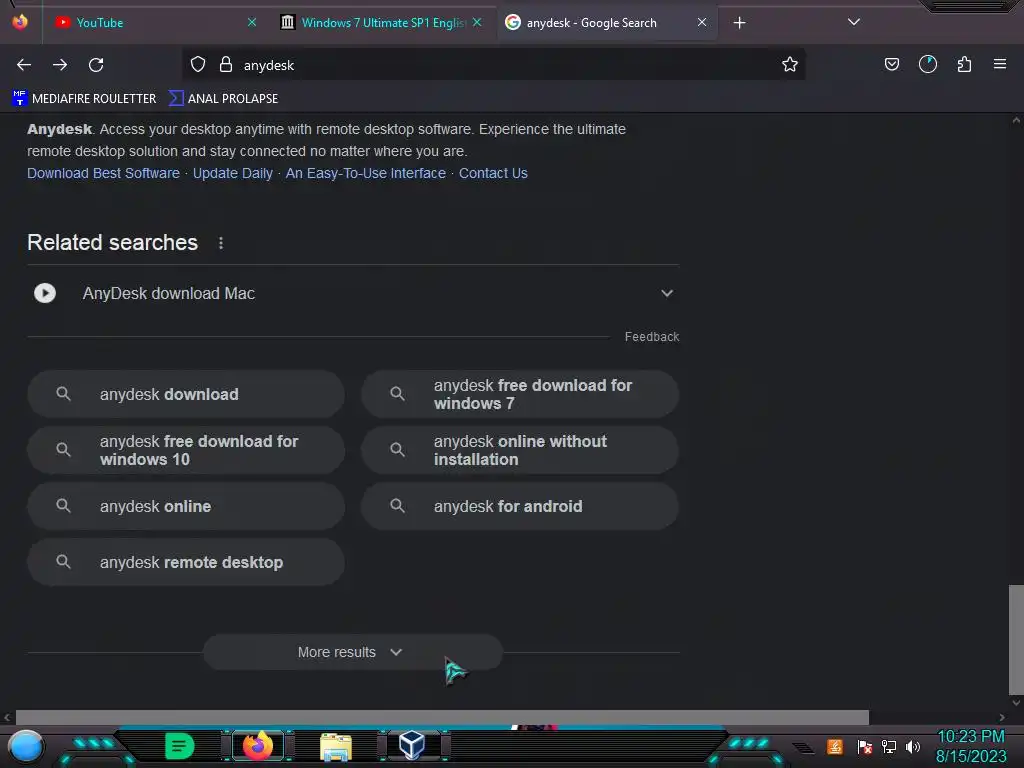Open the Contact Us link

click(493, 173)
